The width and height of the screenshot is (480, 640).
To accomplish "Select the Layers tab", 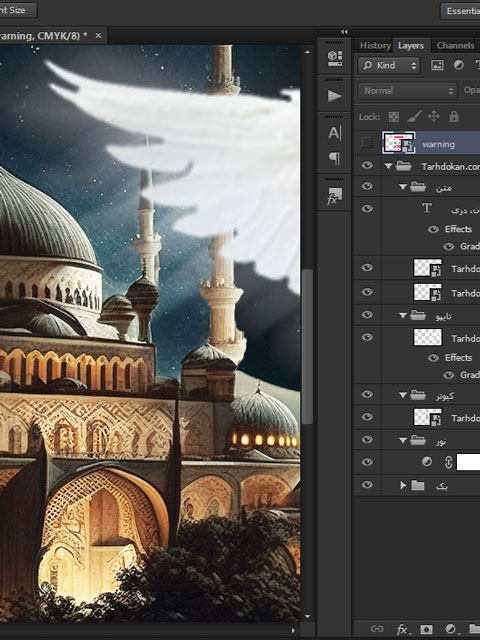I will [x=411, y=45].
